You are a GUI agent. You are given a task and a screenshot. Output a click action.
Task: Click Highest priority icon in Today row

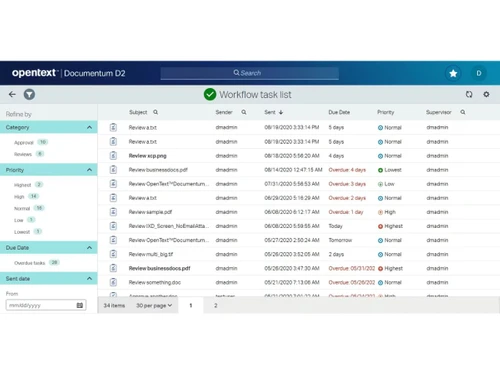pos(380,226)
